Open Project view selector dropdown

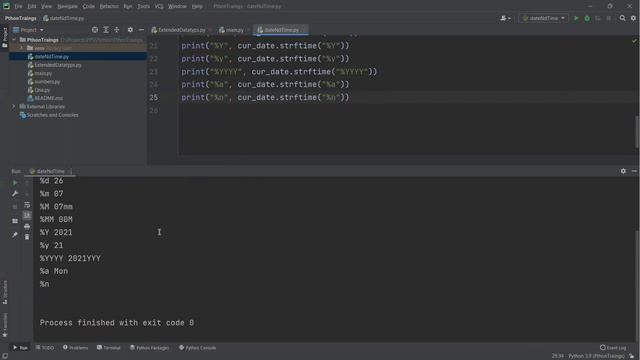coord(28,30)
